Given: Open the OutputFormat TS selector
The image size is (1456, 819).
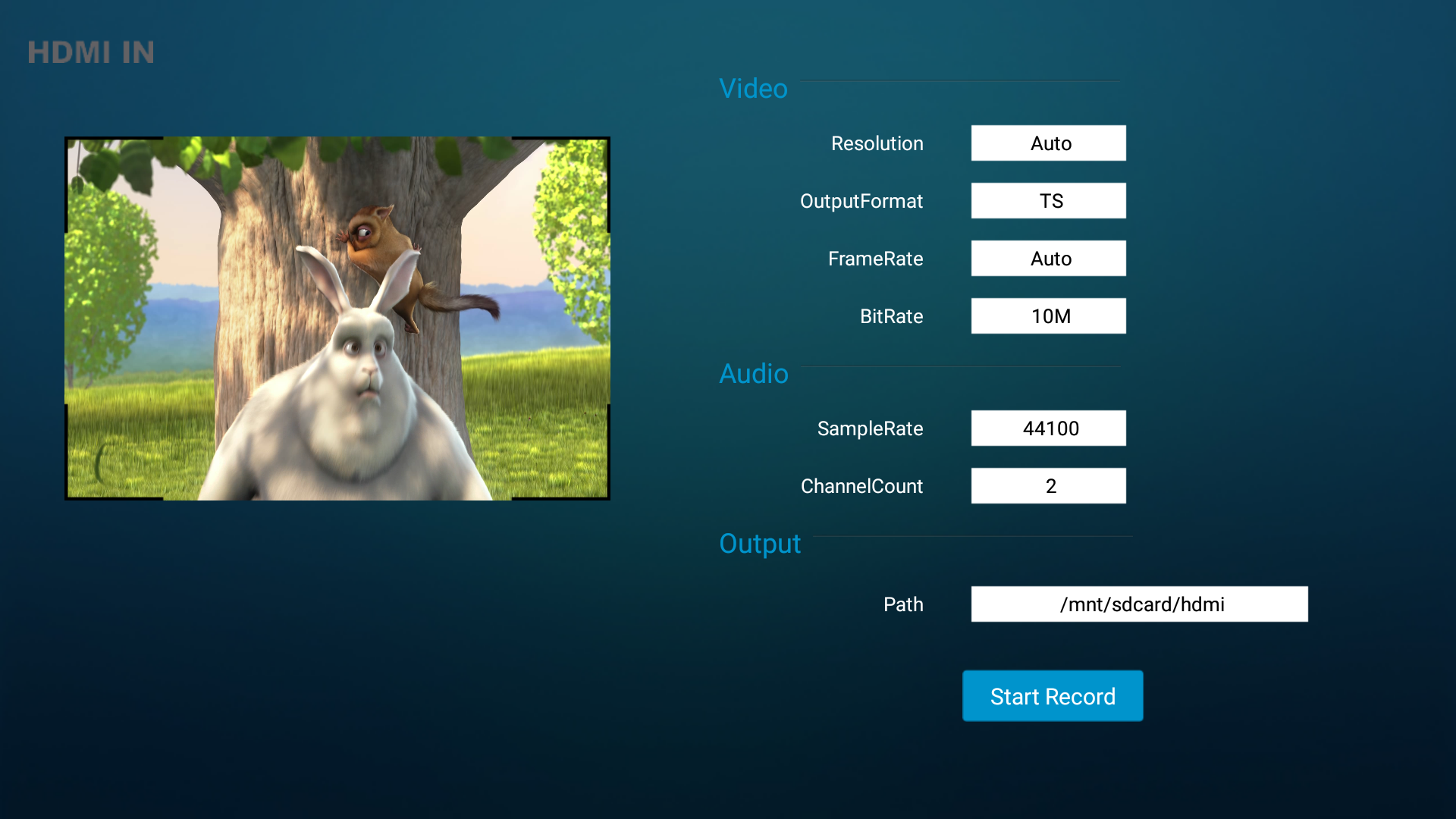Looking at the screenshot, I should (x=1048, y=201).
